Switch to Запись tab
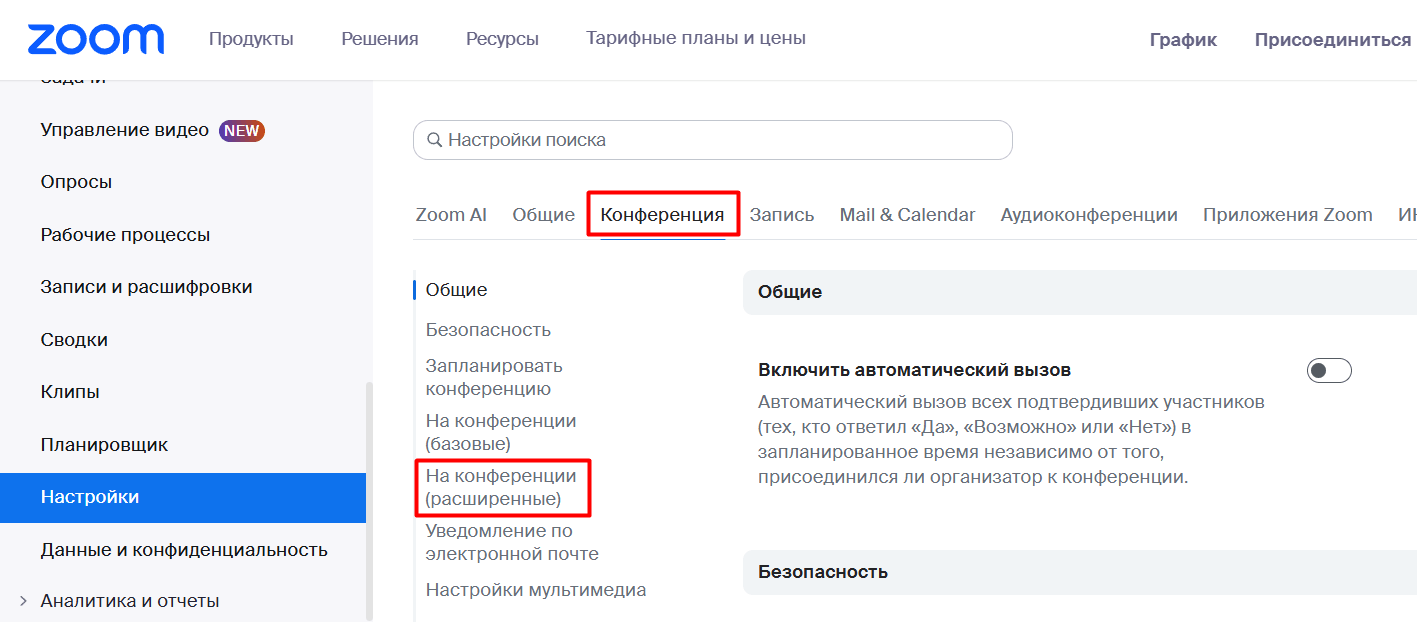1417x622 pixels. (782, 215)
